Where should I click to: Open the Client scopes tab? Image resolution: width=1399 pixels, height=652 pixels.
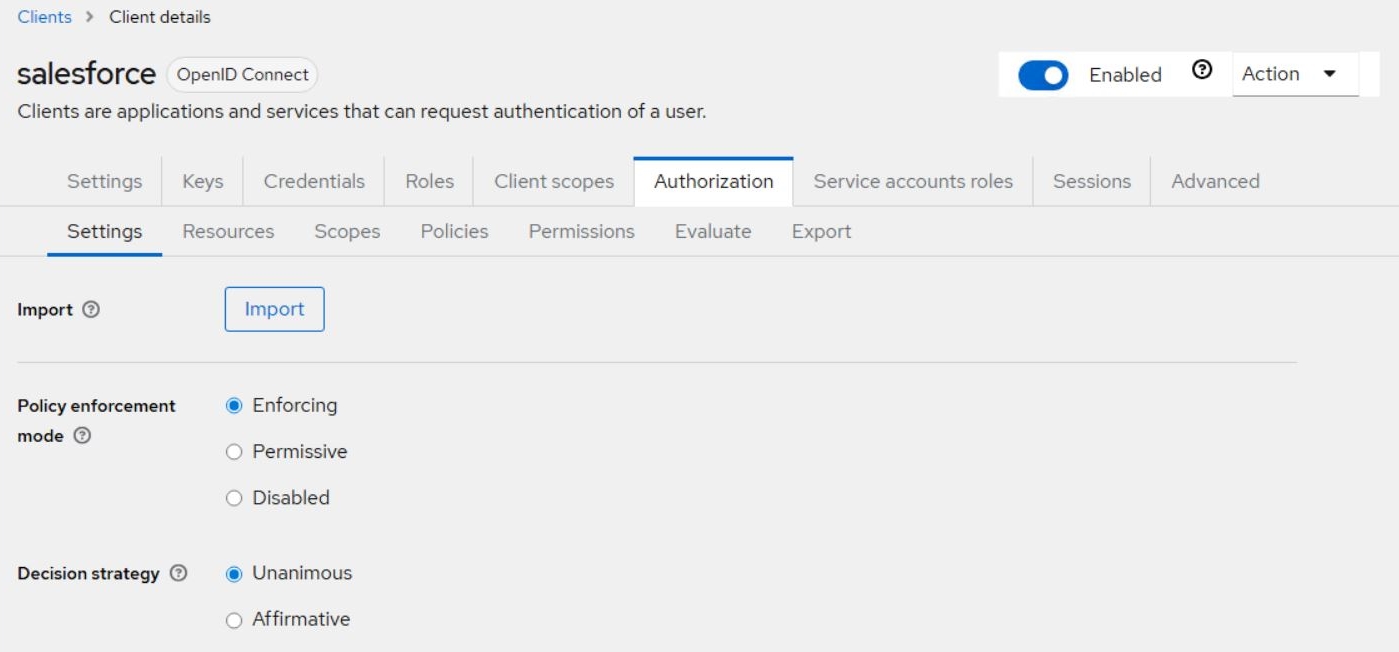(553, 181)
